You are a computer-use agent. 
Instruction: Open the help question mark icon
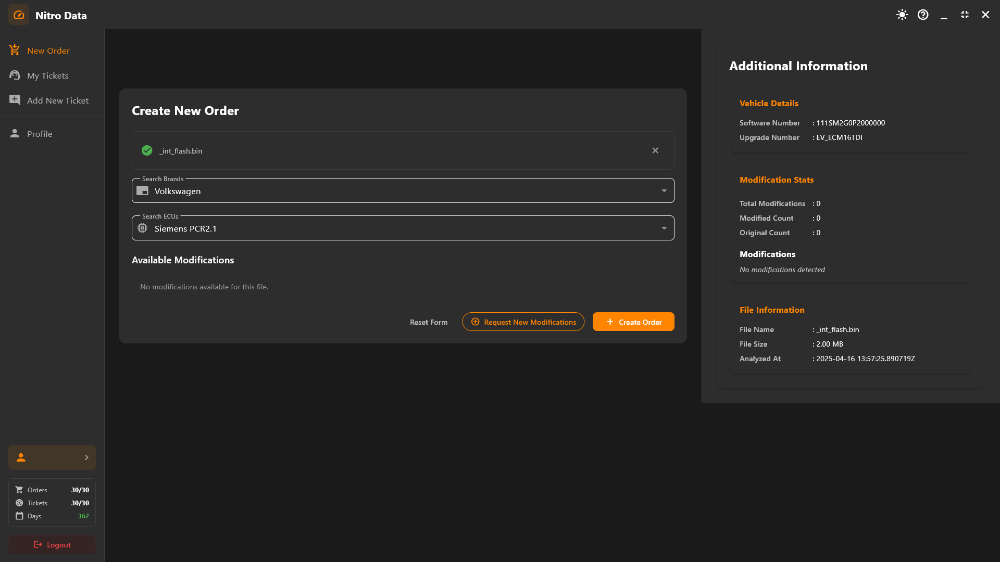923,15
